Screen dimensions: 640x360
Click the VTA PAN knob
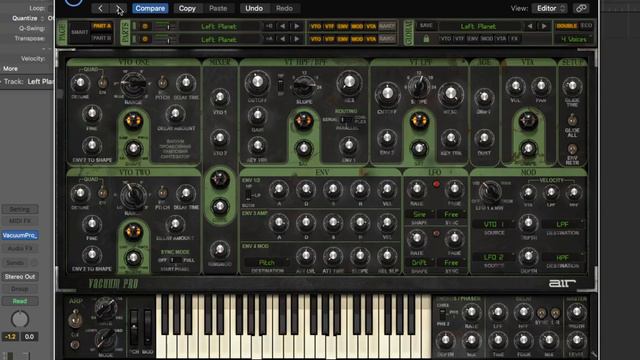click(541, 86)
